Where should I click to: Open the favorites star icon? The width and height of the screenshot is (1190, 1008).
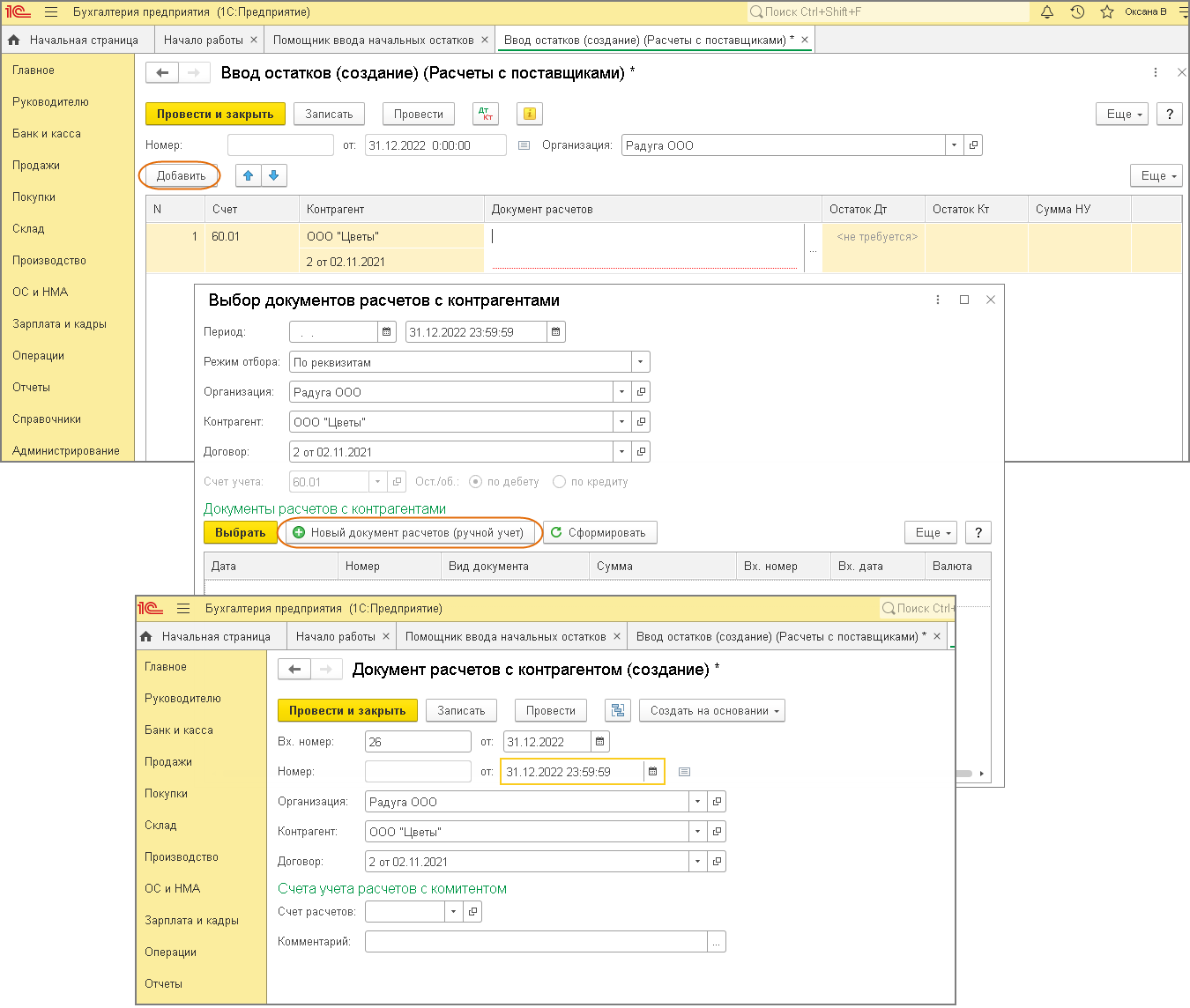(x=1107, y=12)
